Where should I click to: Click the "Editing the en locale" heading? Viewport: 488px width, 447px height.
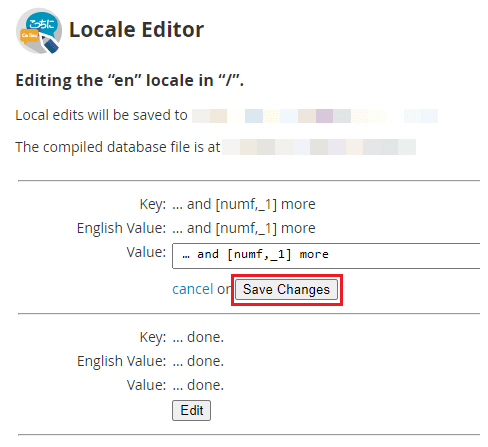[130, 80]
